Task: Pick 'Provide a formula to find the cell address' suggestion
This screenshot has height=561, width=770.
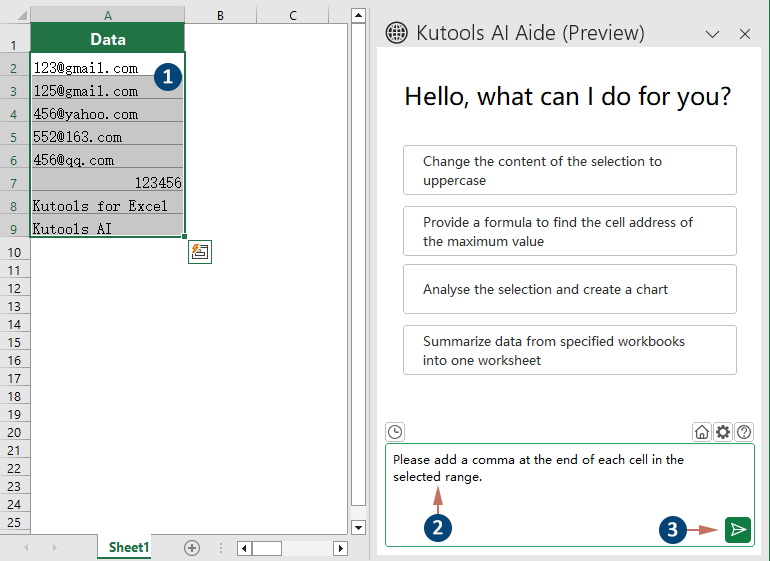Action: pos(569,231)
